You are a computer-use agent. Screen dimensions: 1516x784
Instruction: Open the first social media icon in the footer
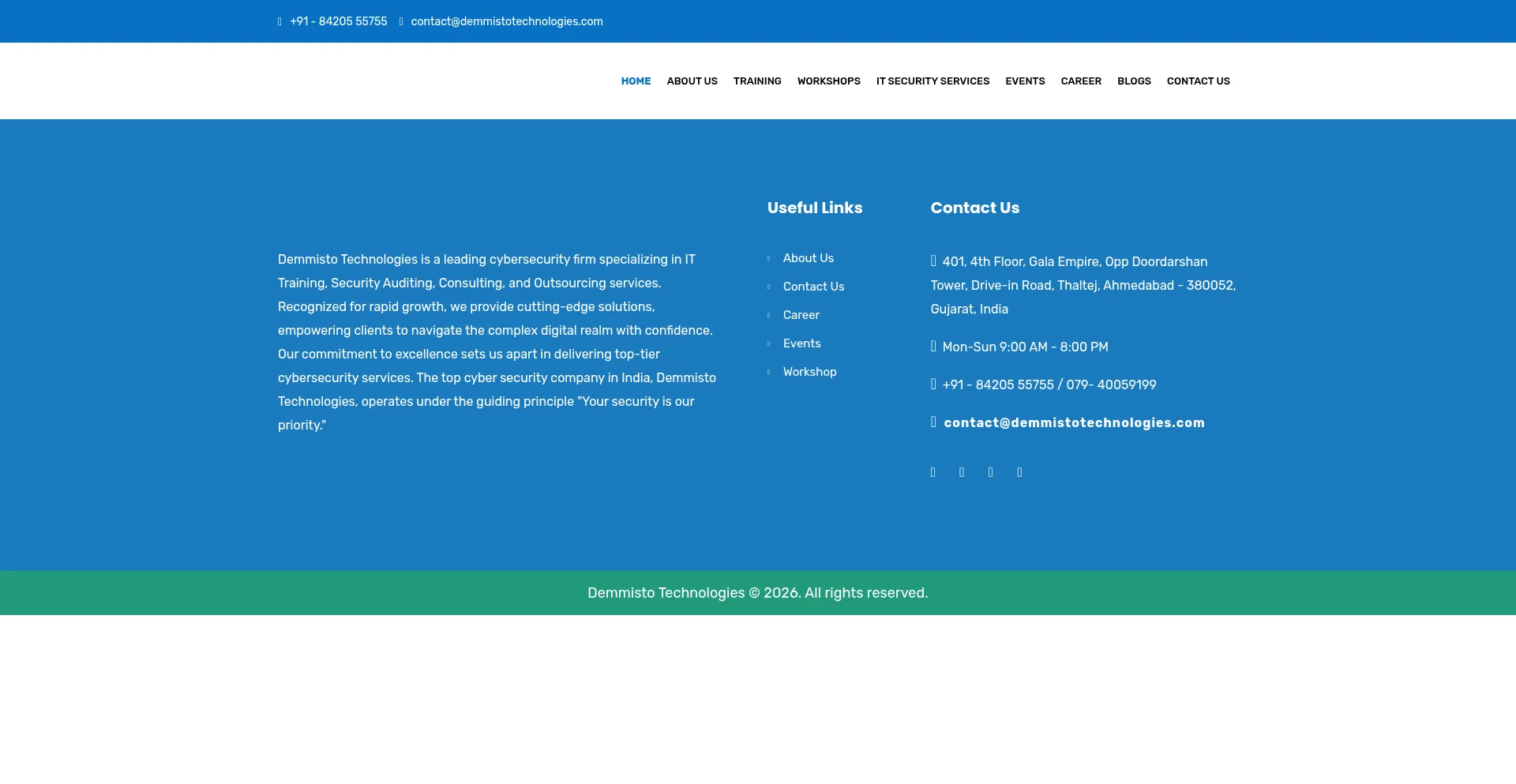pyautogui.click(x=933, y=472)
